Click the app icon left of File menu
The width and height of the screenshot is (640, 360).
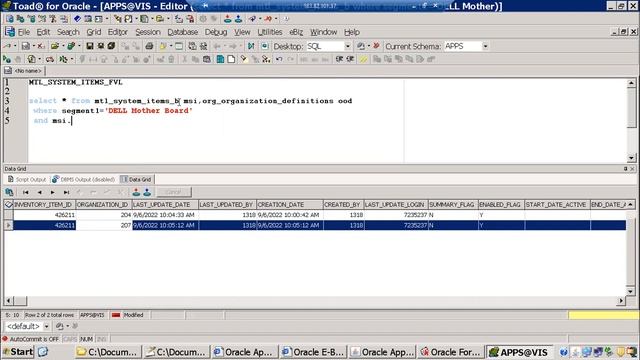[x=10, y=32]
